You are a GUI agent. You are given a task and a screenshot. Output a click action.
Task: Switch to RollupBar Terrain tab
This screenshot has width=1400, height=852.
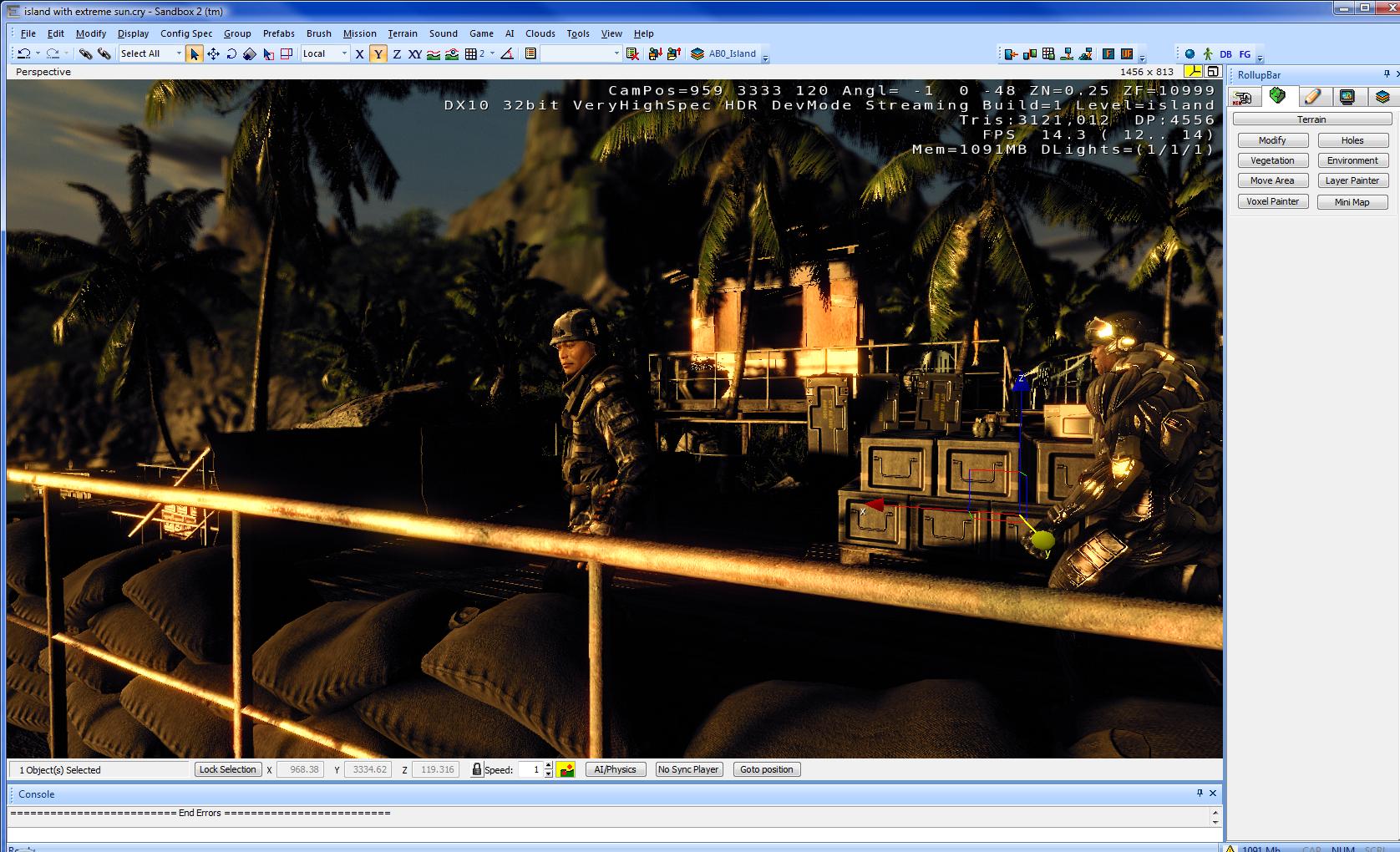(1278, 96)
